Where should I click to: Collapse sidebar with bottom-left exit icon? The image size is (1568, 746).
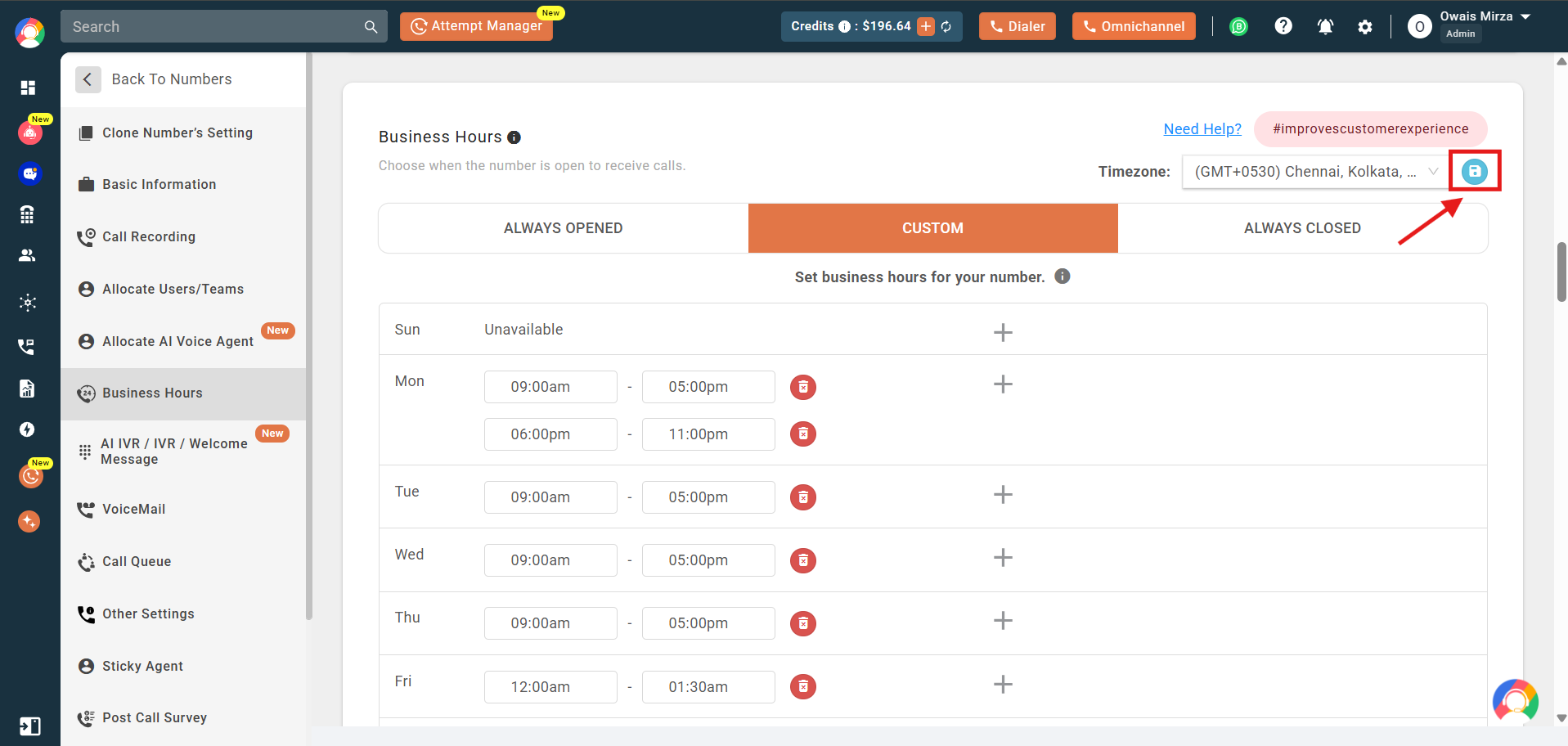29,726
